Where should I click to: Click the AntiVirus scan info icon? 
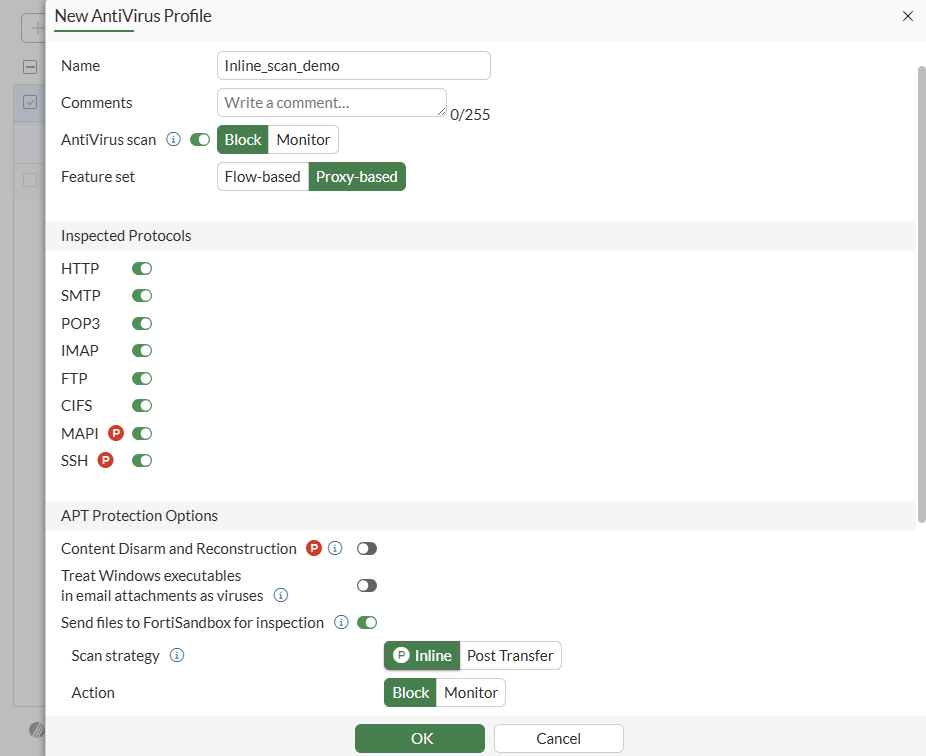(x=173, y=140)
